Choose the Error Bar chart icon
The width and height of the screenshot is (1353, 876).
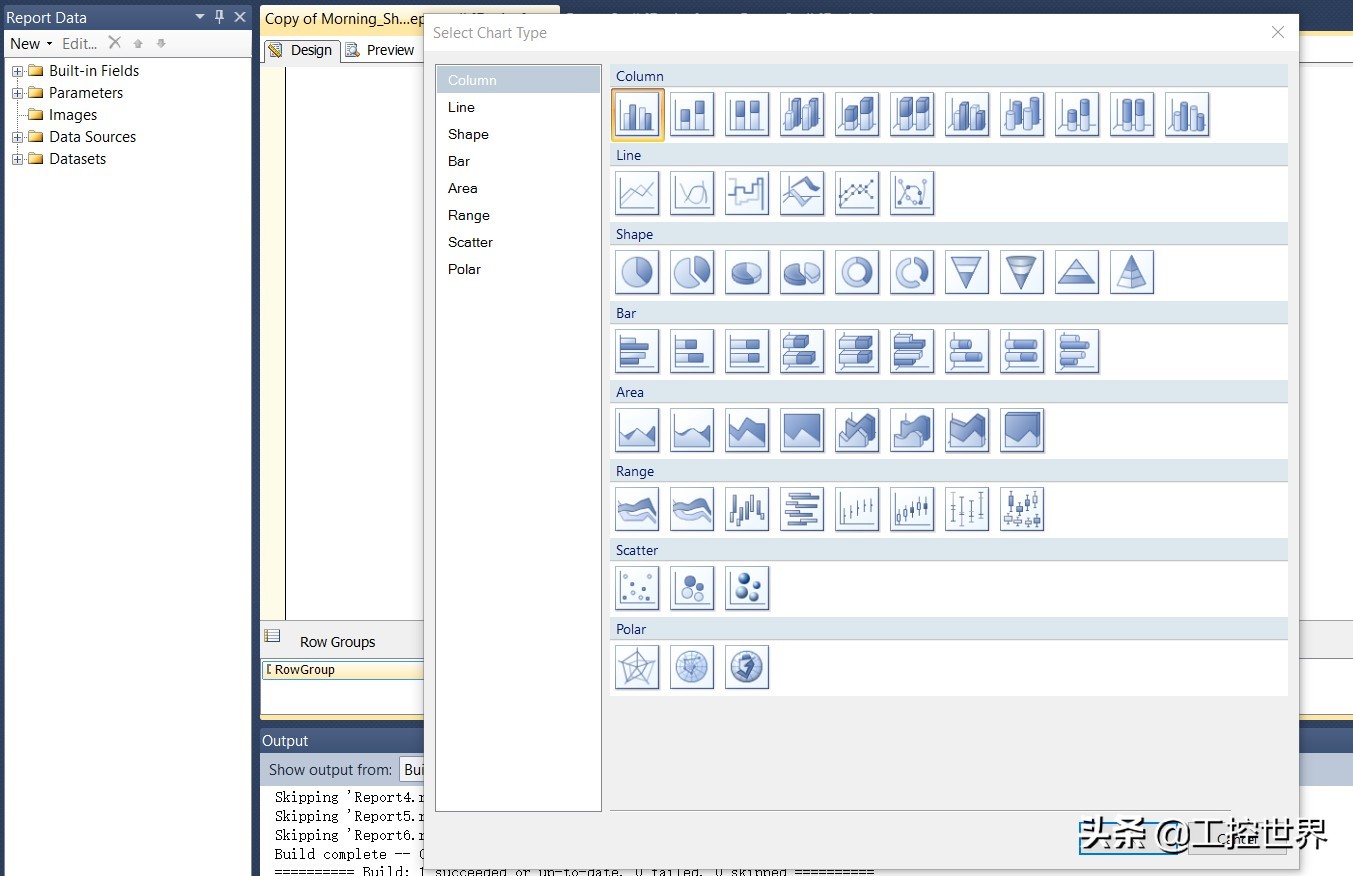pyautogui.click(x=967, y=509)
